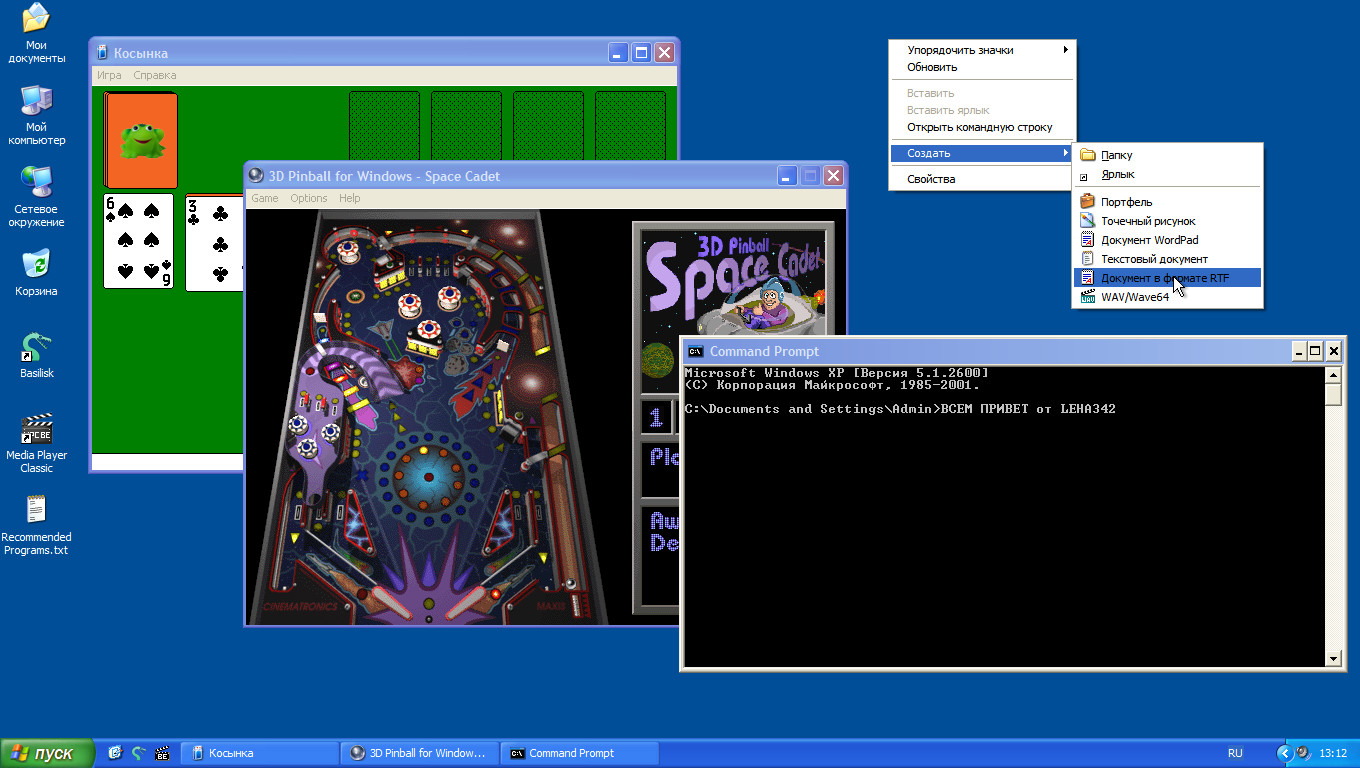
Task: Click the frog card deck in Косынка
Action: 141,140
